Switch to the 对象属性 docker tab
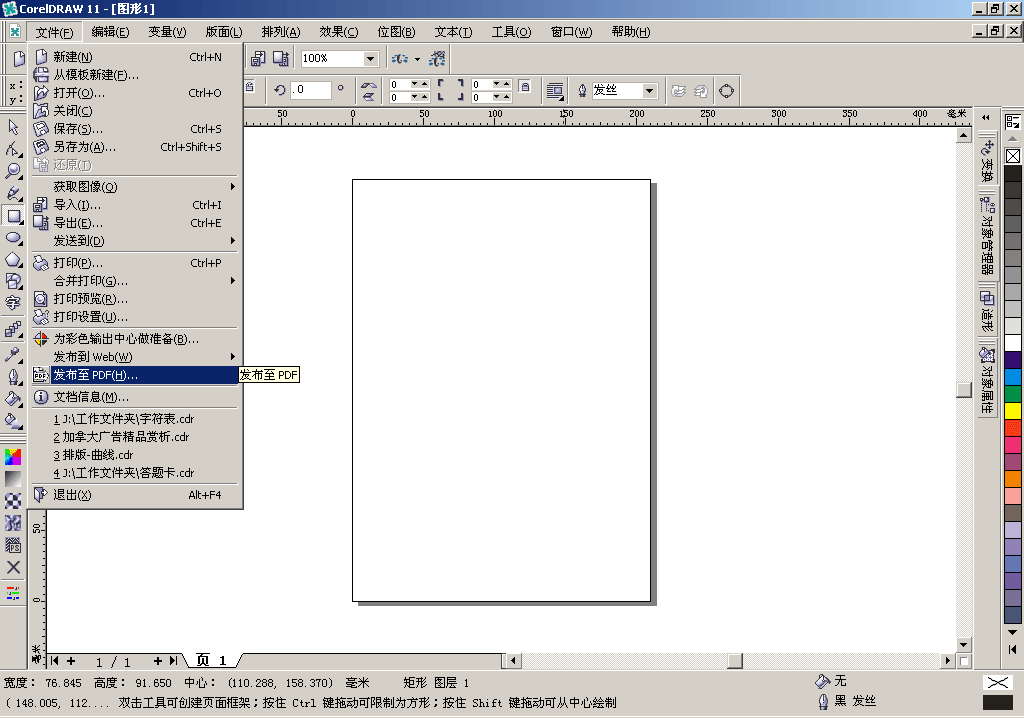 click(987, 380)
